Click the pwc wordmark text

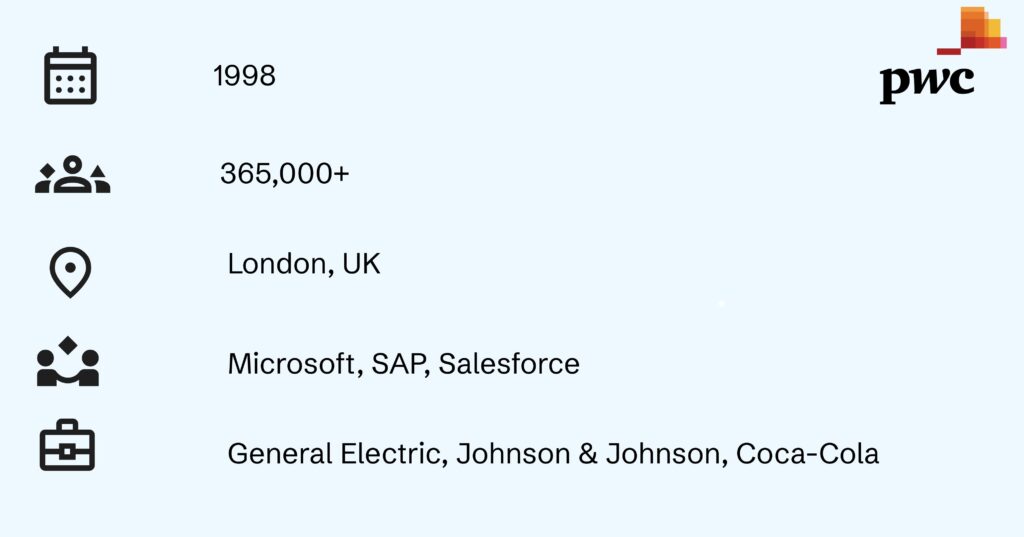[927, 84]
